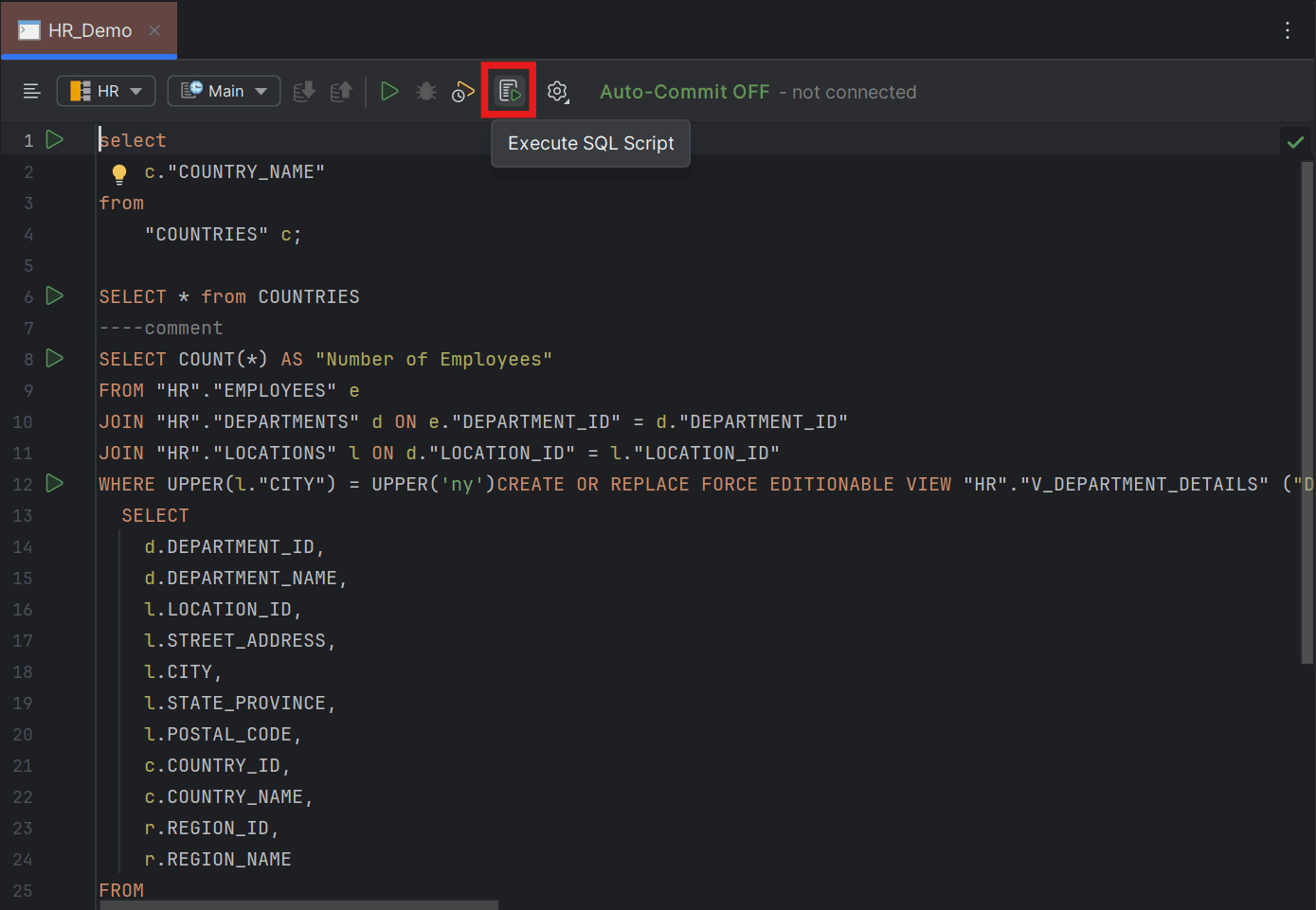Click the horizontal scrollbar at the bottom
The height and width of the screenshot is (910, 1316).
(297, 904)
